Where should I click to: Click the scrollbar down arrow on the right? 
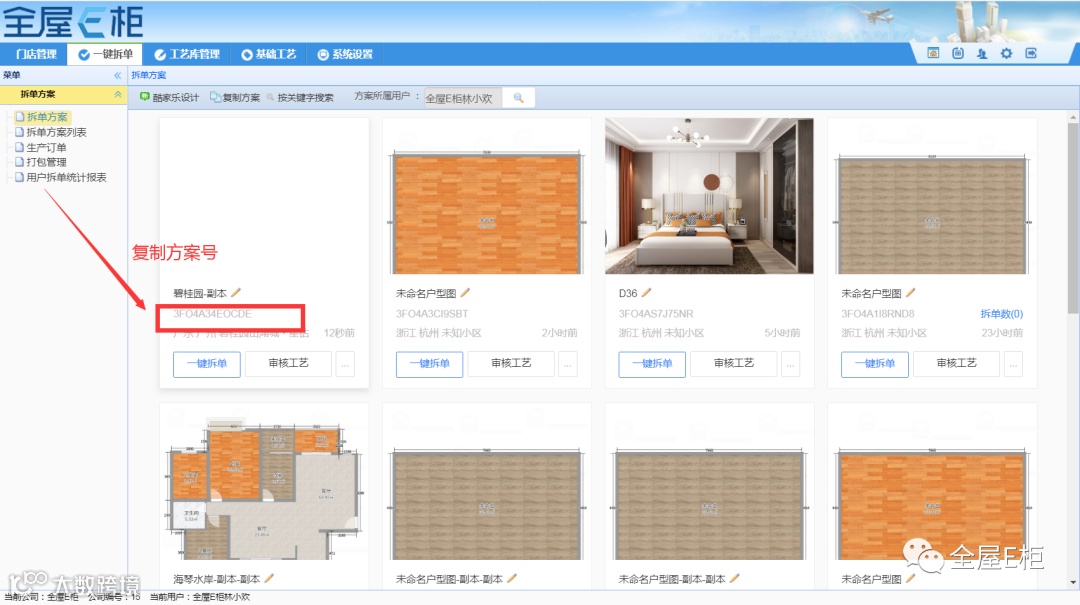[1073, 583]
